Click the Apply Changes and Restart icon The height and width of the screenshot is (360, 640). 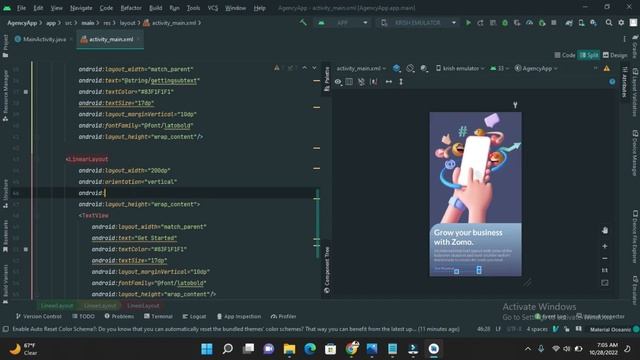coord(480,23)
